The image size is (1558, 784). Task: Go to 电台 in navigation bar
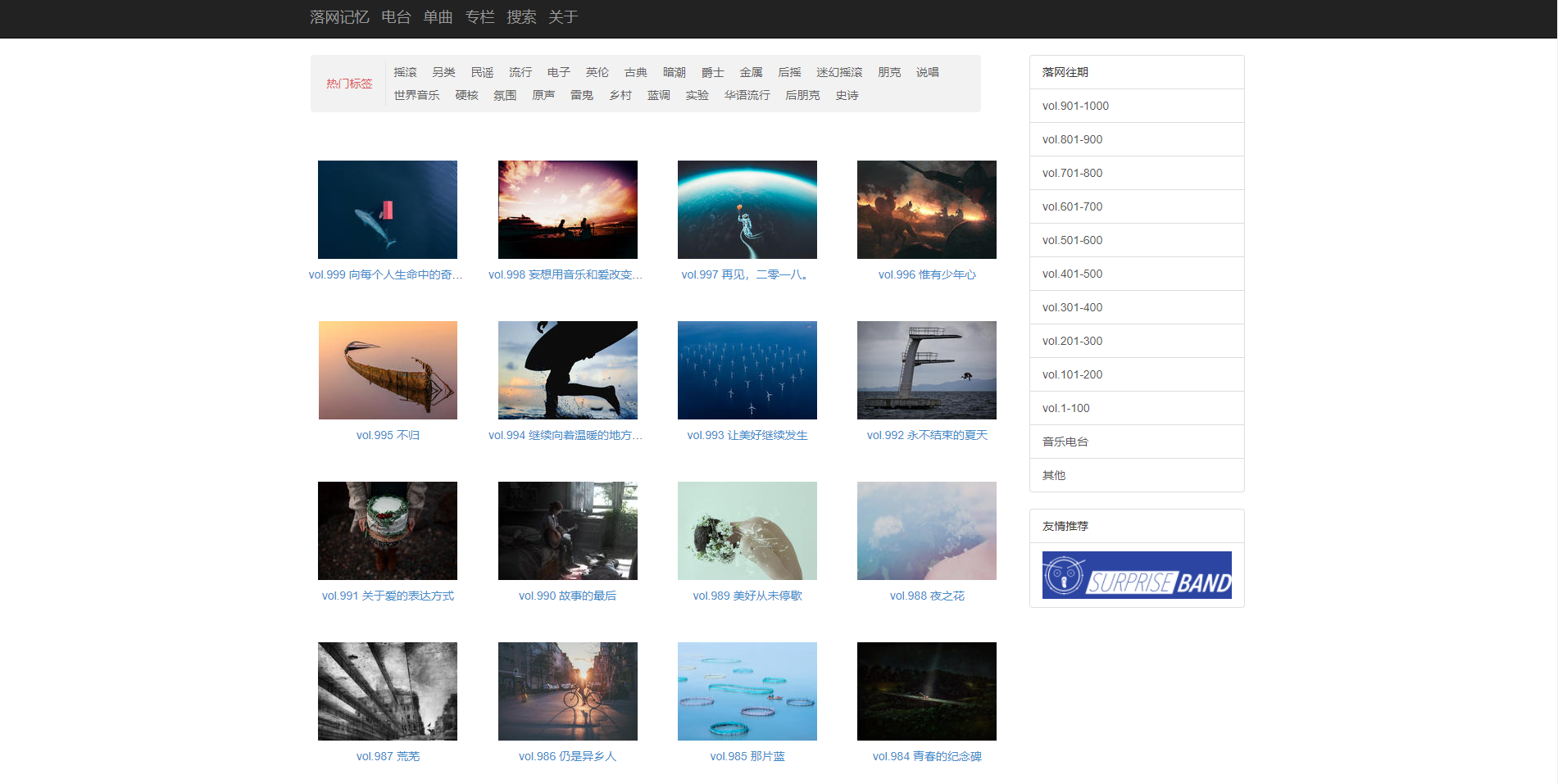pyautogui.click(x=396, y=17)
